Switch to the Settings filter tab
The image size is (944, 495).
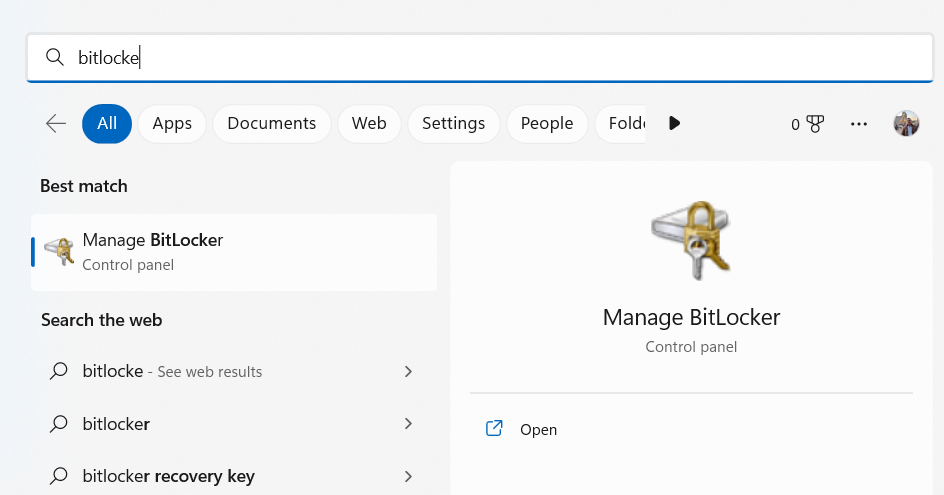point(453,123)
